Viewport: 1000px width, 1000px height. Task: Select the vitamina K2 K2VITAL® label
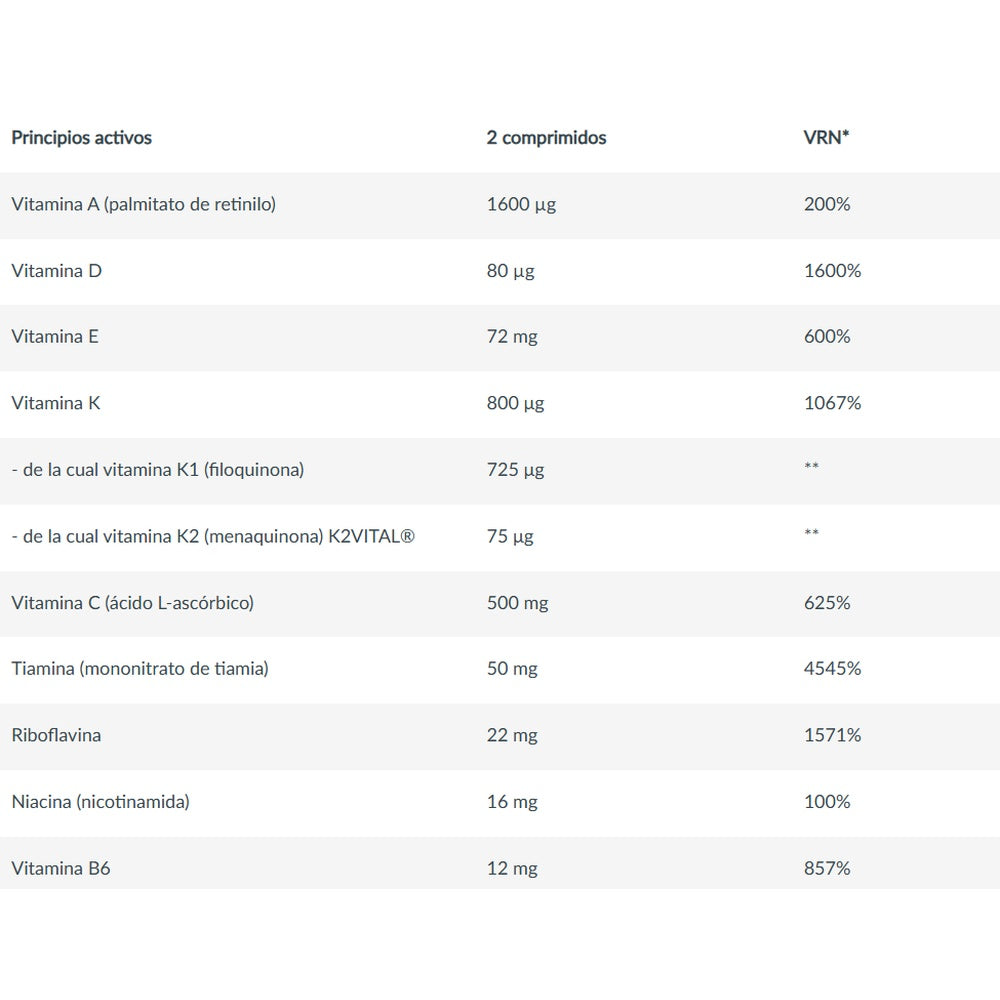point(213,536)
